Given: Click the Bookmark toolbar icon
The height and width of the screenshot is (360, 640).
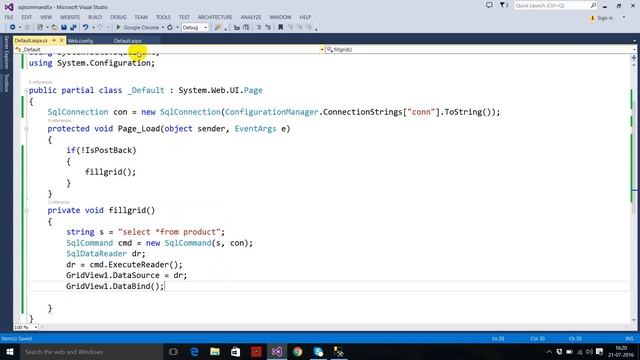Looking at the screenshot, I should [x=280, y=27].
